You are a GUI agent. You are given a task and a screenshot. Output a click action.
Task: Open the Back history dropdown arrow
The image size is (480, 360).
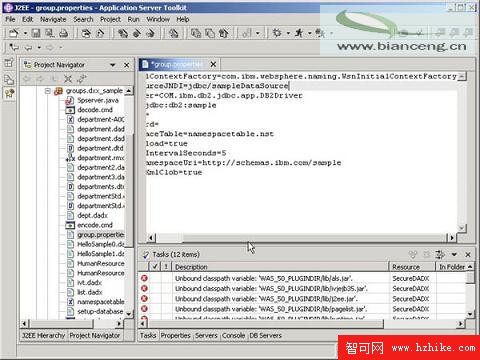[x=39, y=48]
